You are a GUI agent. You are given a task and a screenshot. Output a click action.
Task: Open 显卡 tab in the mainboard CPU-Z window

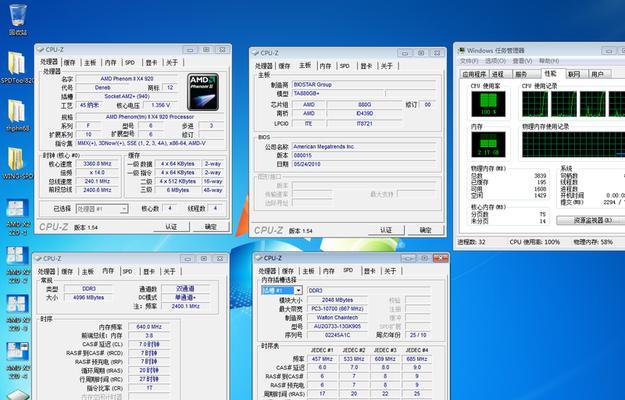point(366,66)
